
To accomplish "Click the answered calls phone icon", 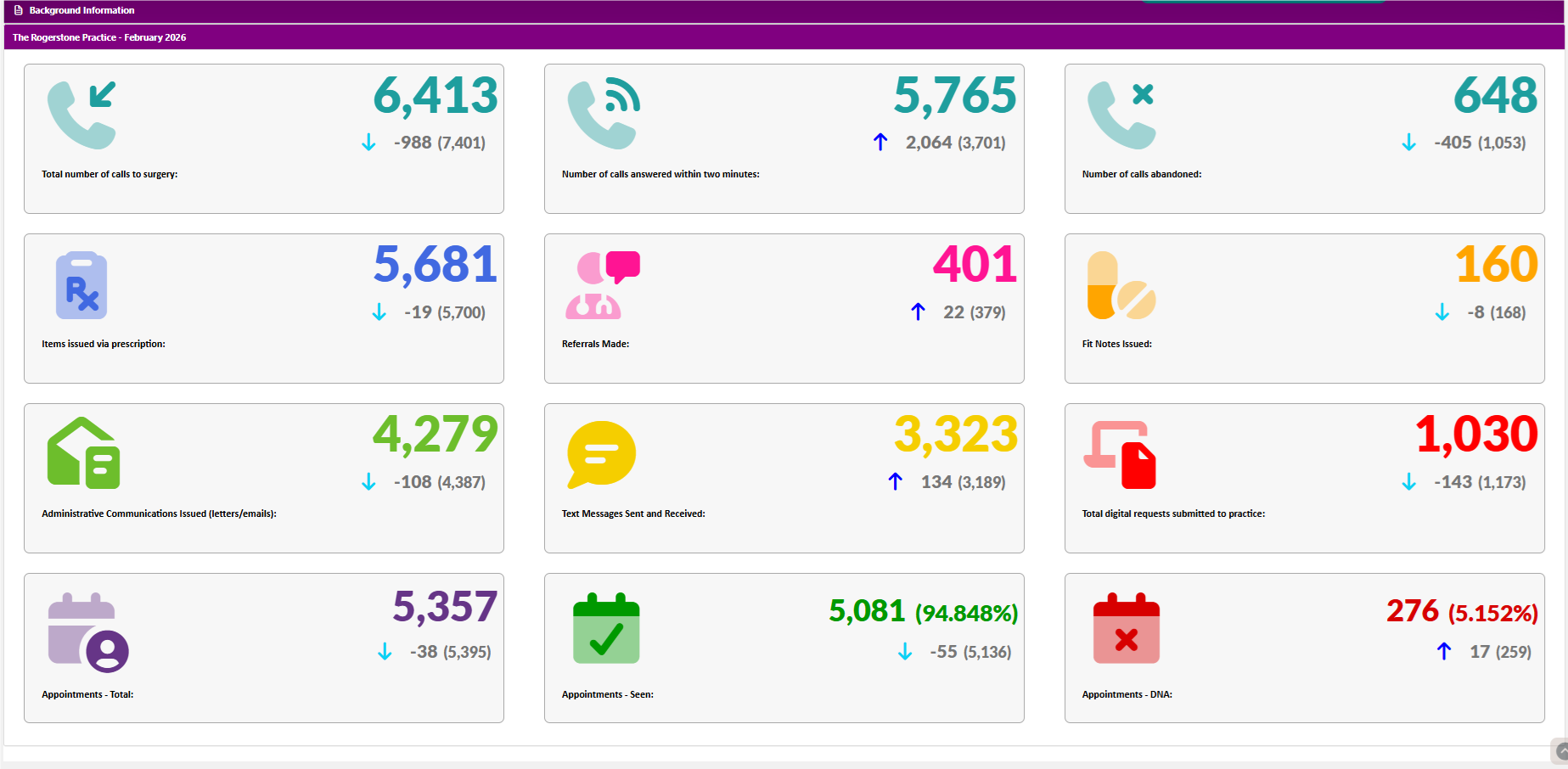I will tap(603, 115).
